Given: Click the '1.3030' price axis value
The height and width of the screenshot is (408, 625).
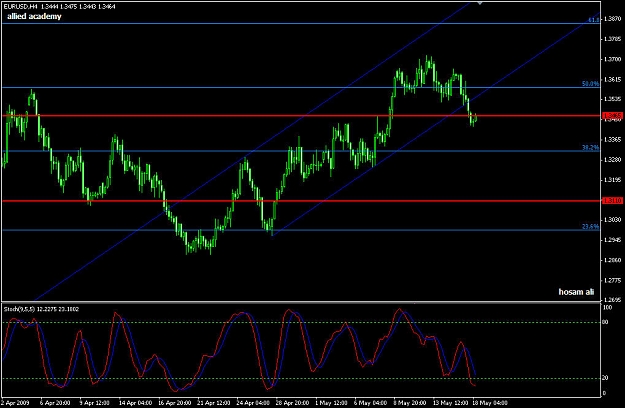Looking at the screenshot, I should [x=612, y=220].
